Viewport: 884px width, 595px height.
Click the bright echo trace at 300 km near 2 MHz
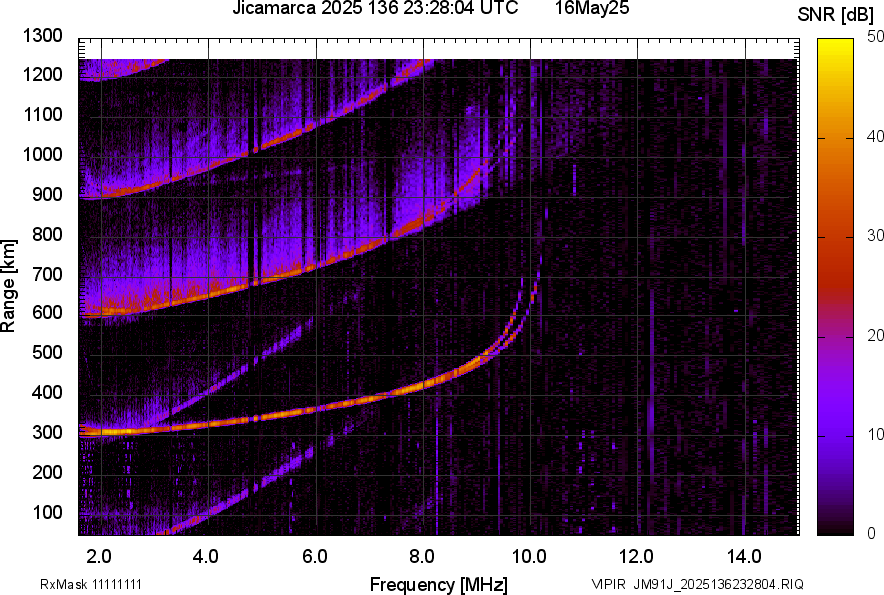pyautogui.click(x=107, y=432)
